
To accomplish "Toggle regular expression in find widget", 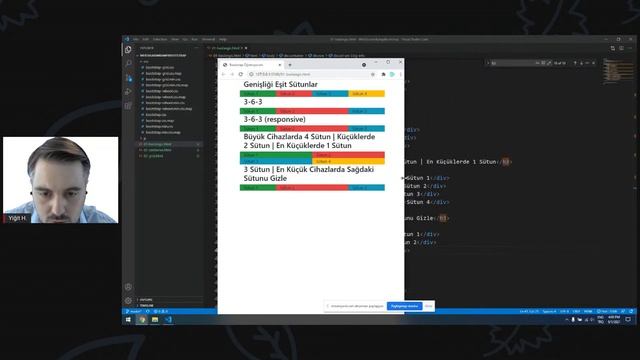I will (x=549, y=63).
